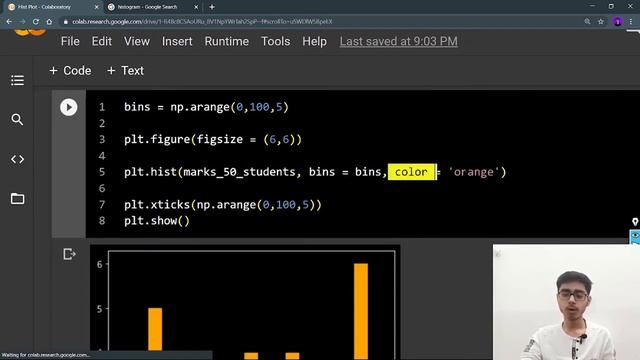This screenshot has height=360, width=640.
Task: Open the Tools menu
Action: [x=276, y=41]
